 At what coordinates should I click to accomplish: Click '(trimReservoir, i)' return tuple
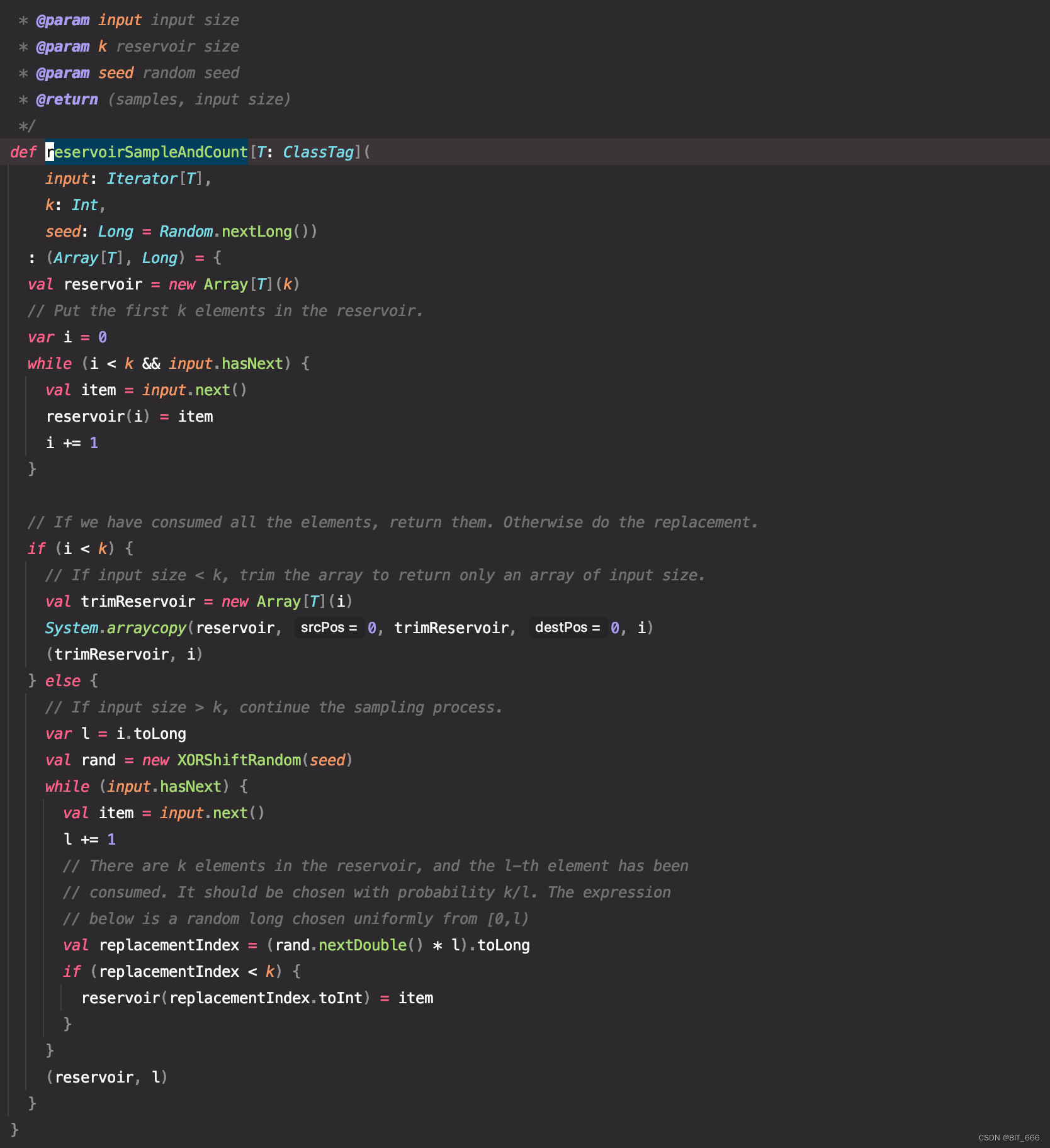click(125, 655)
